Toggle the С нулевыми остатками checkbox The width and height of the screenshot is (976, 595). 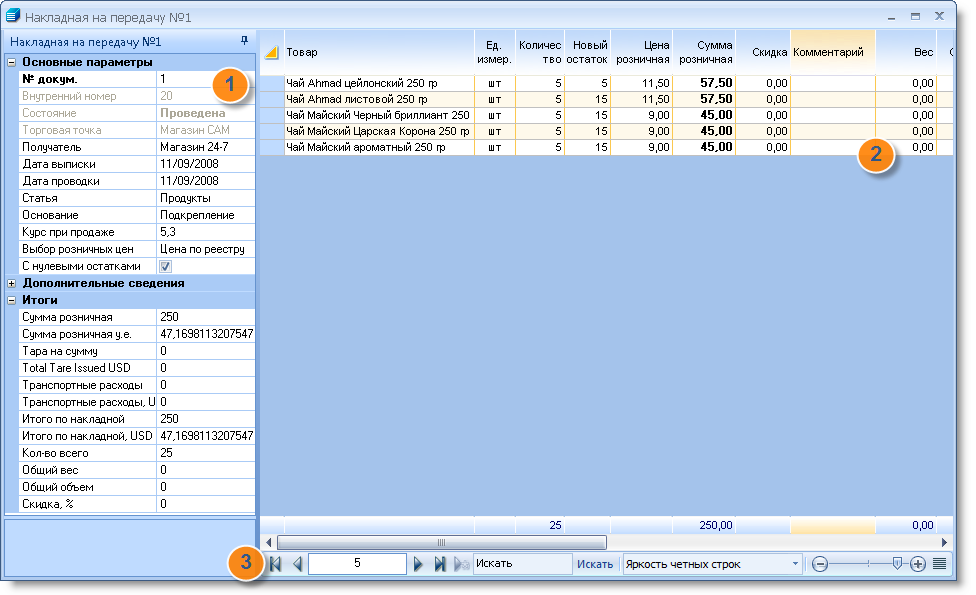[166, 266]
